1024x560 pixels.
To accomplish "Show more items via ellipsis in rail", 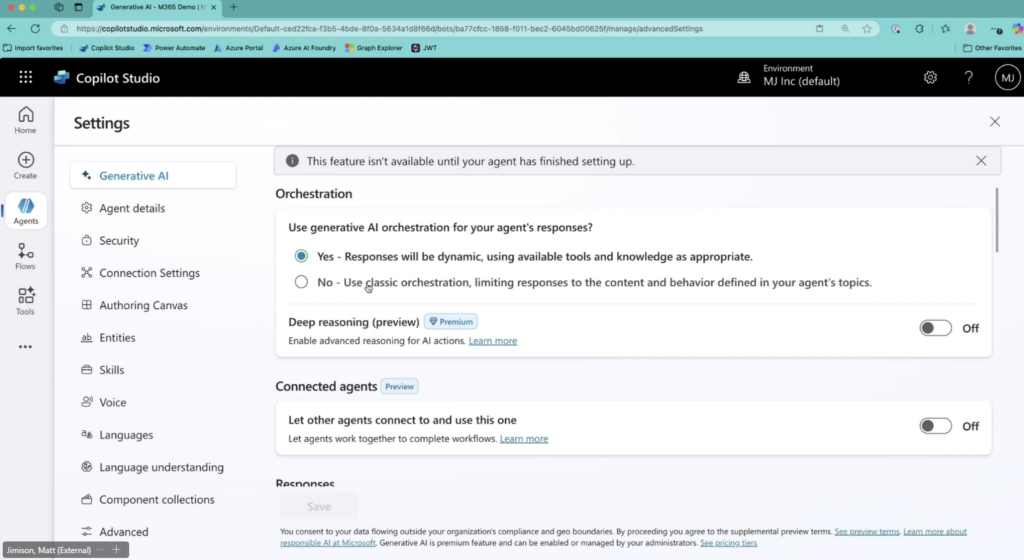I will [x=25, y=347].
